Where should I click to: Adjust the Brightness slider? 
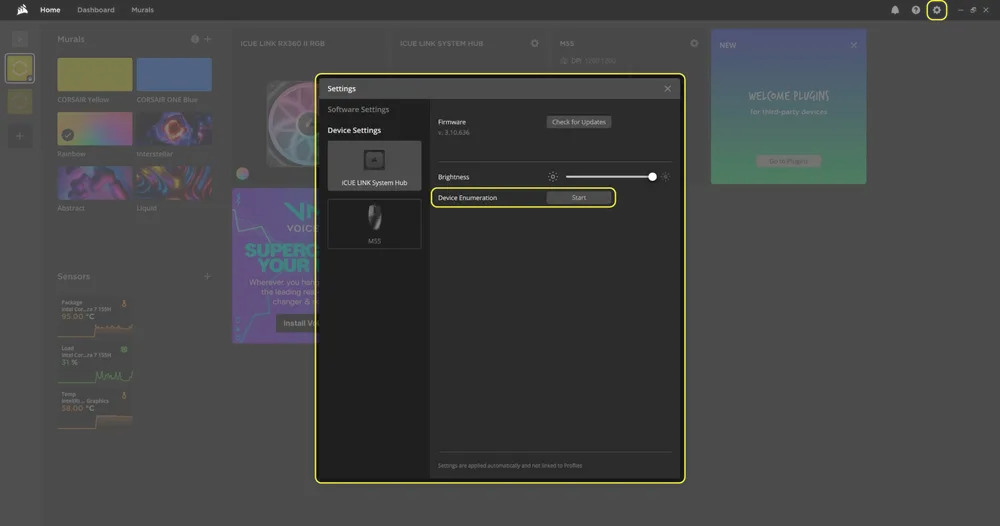point(610,177)
